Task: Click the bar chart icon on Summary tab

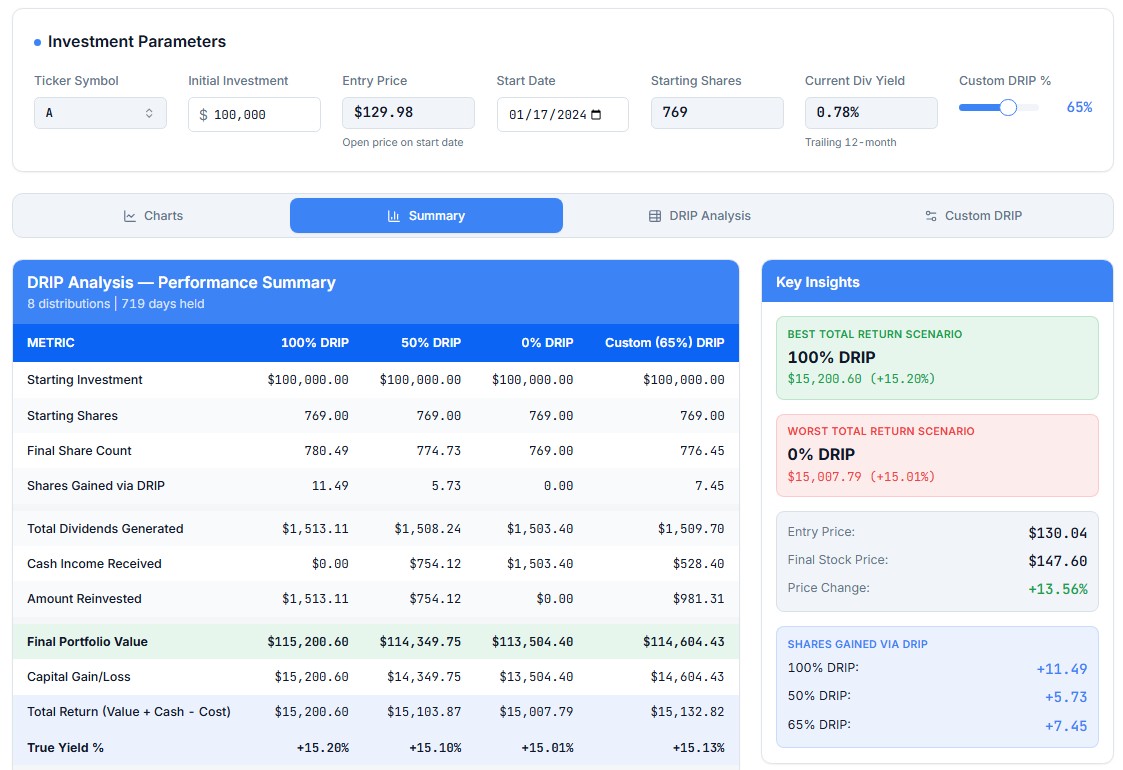Action: point(394,216)
